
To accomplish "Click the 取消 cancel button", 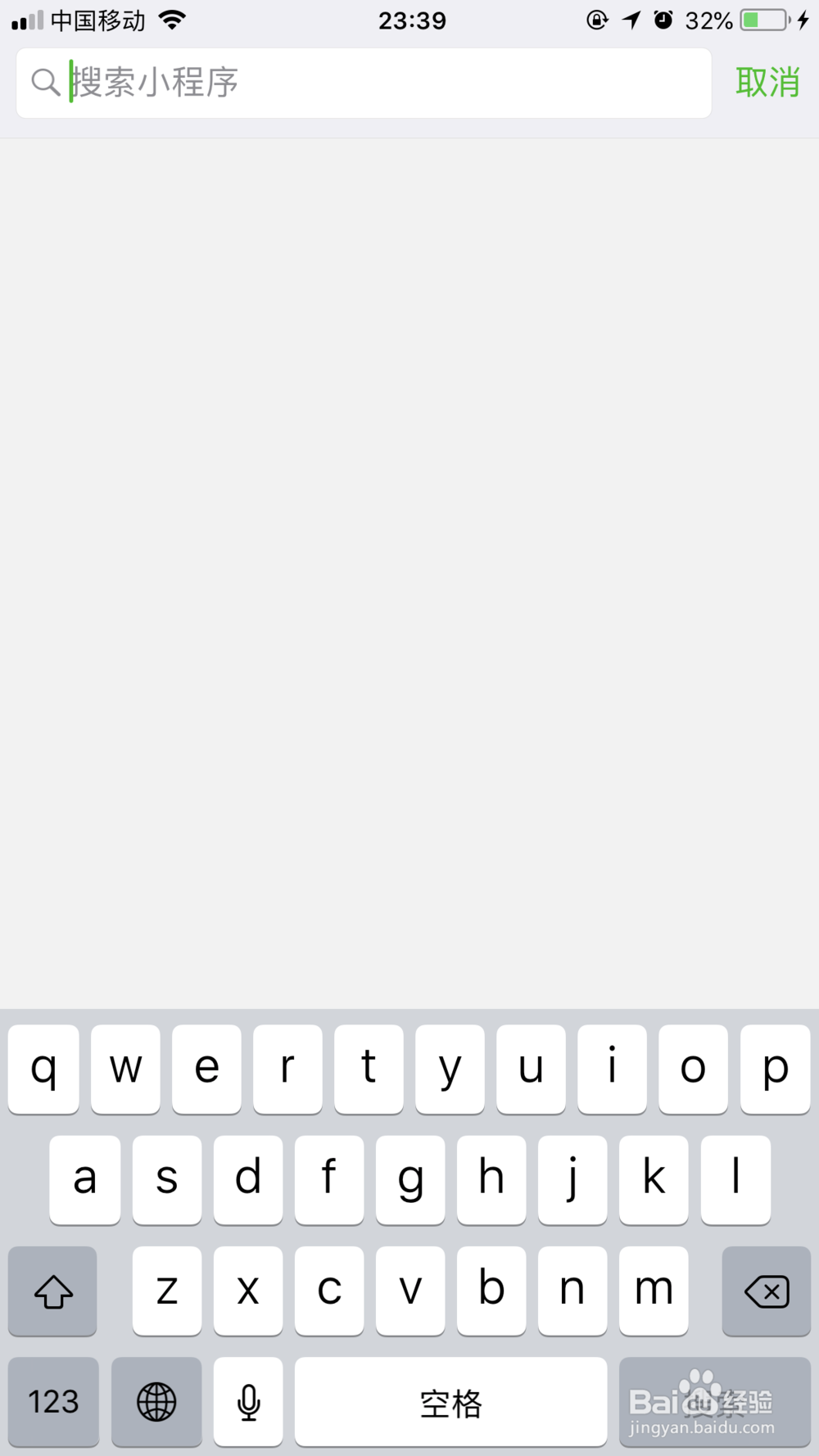I will 767,83.
